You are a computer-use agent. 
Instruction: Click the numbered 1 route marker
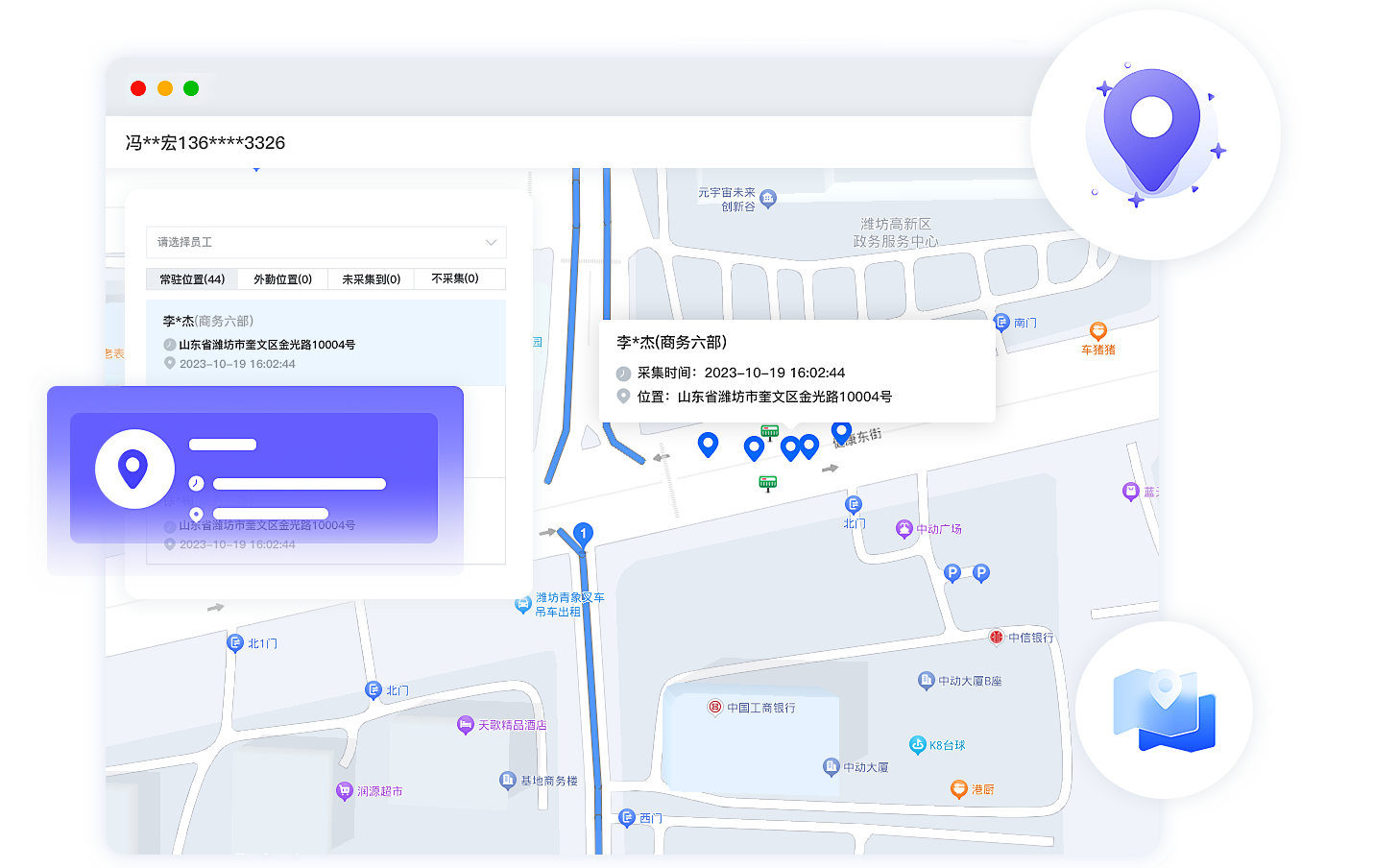583,534
